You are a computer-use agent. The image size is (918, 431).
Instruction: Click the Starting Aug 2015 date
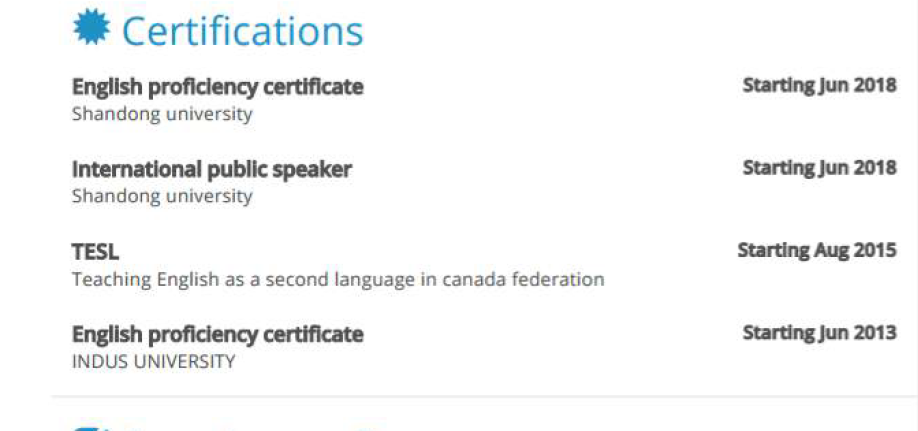point(816,250)
